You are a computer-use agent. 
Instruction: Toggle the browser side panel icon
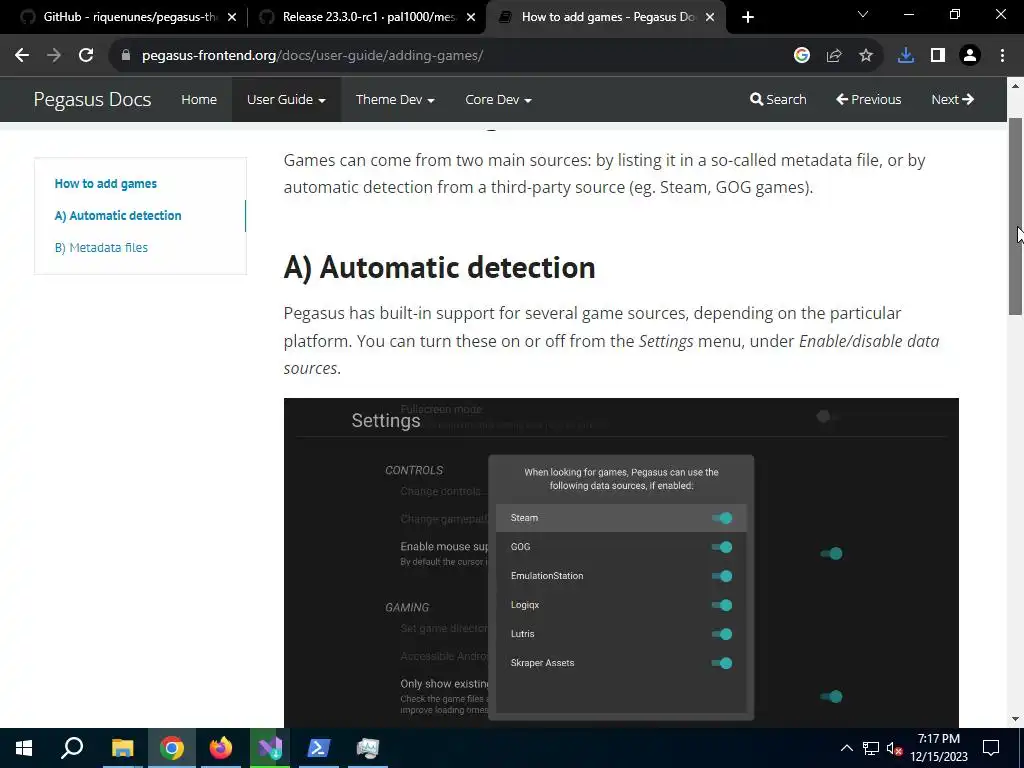pos(938,56)
